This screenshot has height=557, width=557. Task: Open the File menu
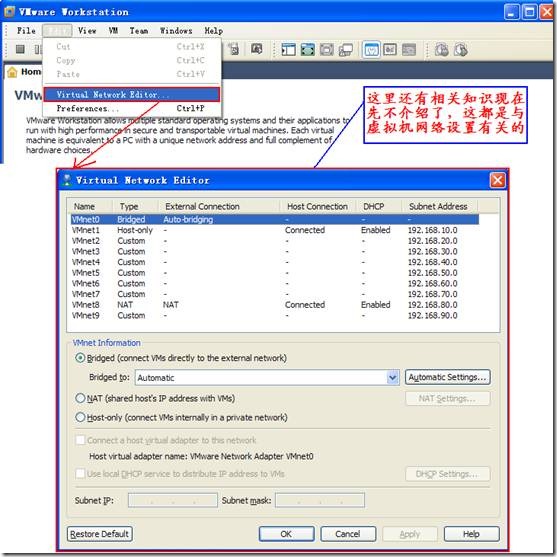26,31
